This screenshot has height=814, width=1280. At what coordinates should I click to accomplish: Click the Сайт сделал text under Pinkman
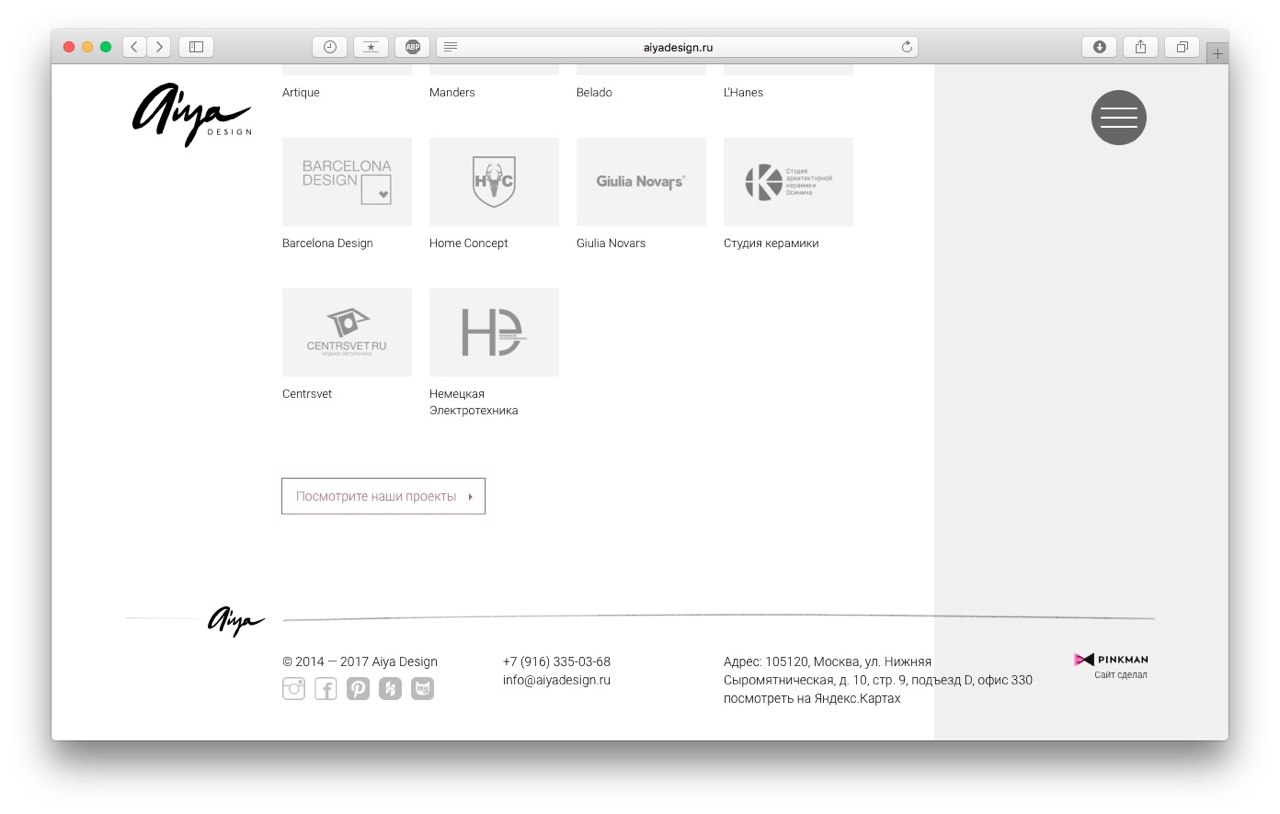point(1121,675)
